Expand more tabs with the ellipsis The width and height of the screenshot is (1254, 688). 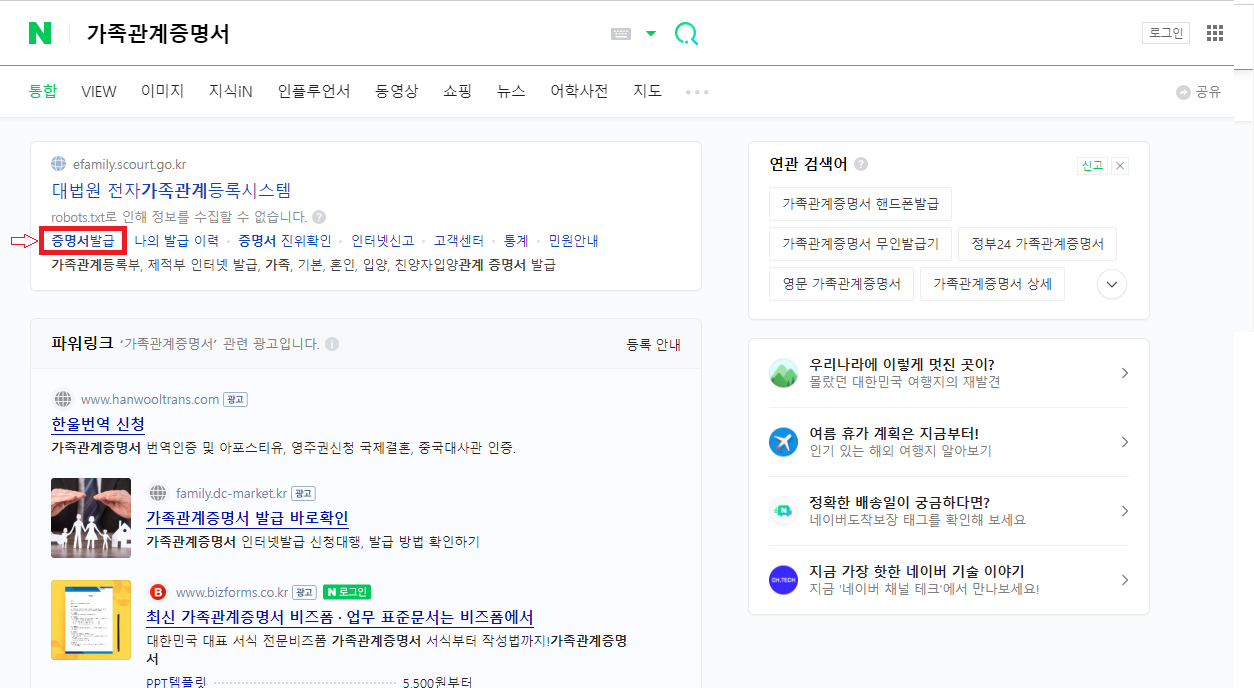[697, 92]
